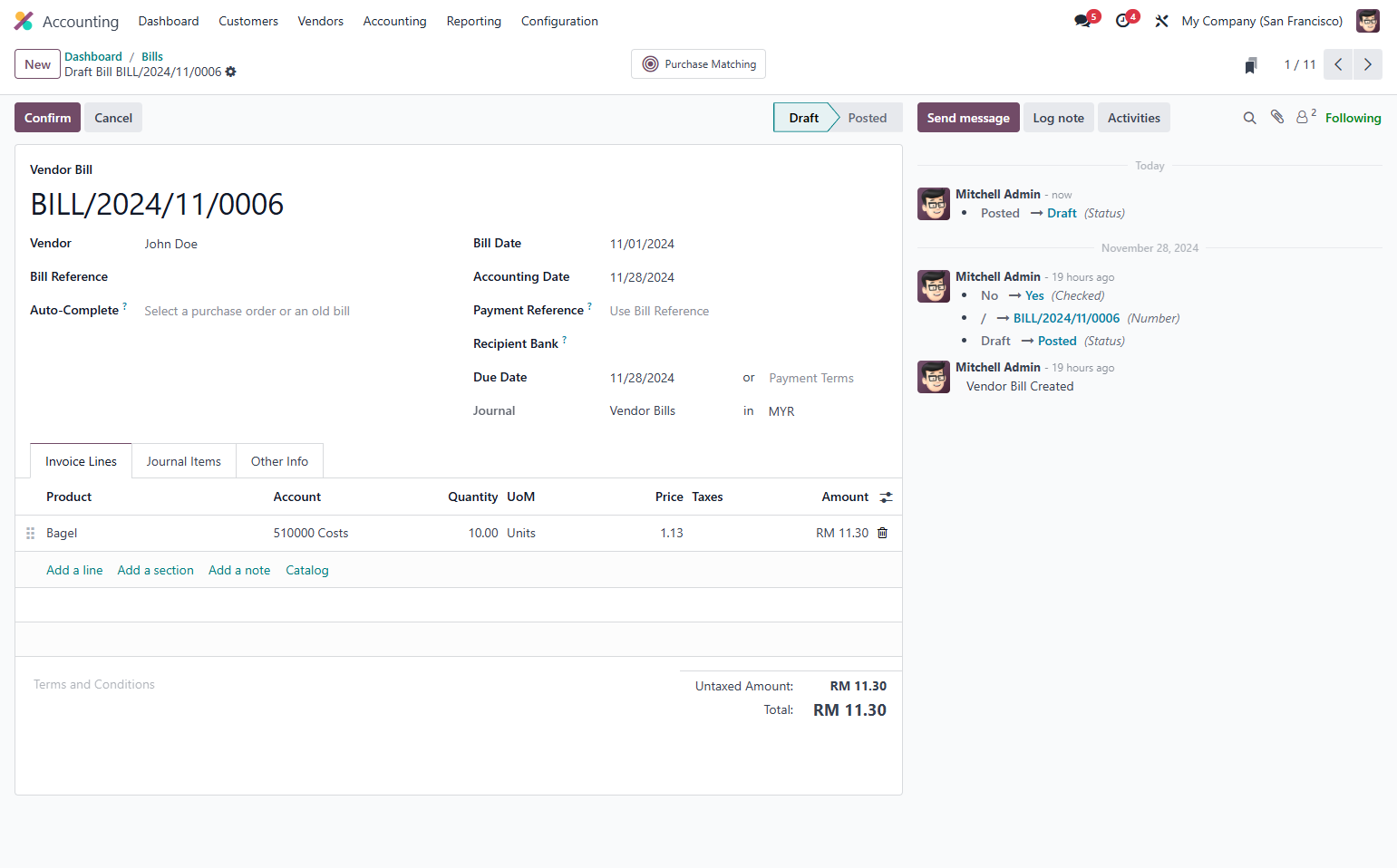Screen dimensions: 1397x868
Task: Click the Cancel button
Action: click(x=113, y=118)
